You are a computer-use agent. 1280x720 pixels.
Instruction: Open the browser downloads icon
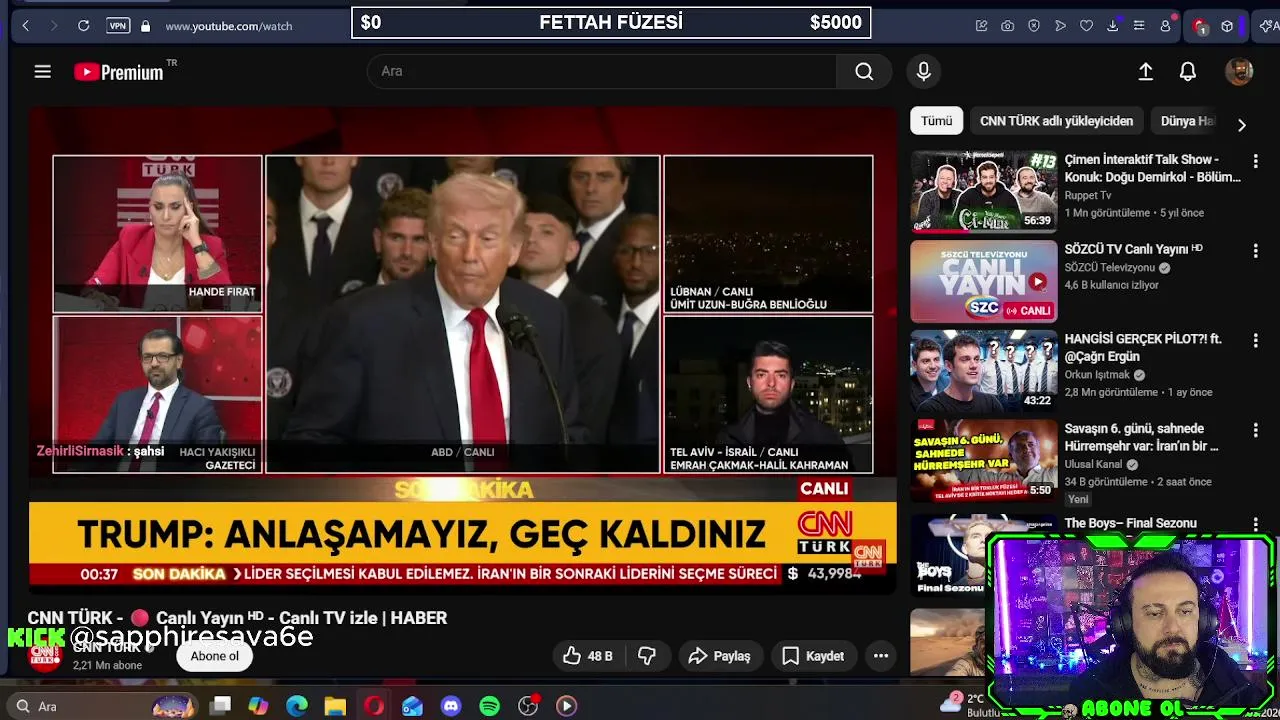coord(1112,26)
